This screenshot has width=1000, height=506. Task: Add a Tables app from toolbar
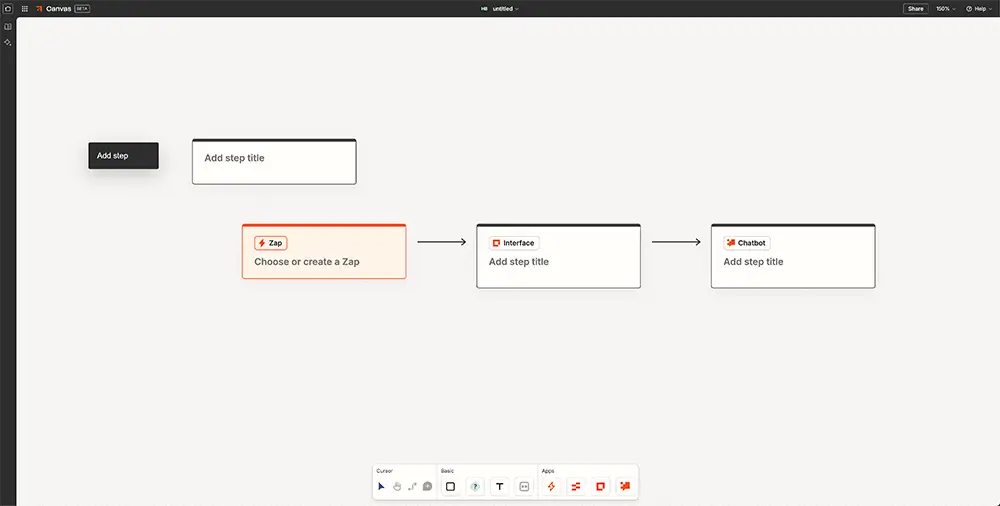pos(576,486)
